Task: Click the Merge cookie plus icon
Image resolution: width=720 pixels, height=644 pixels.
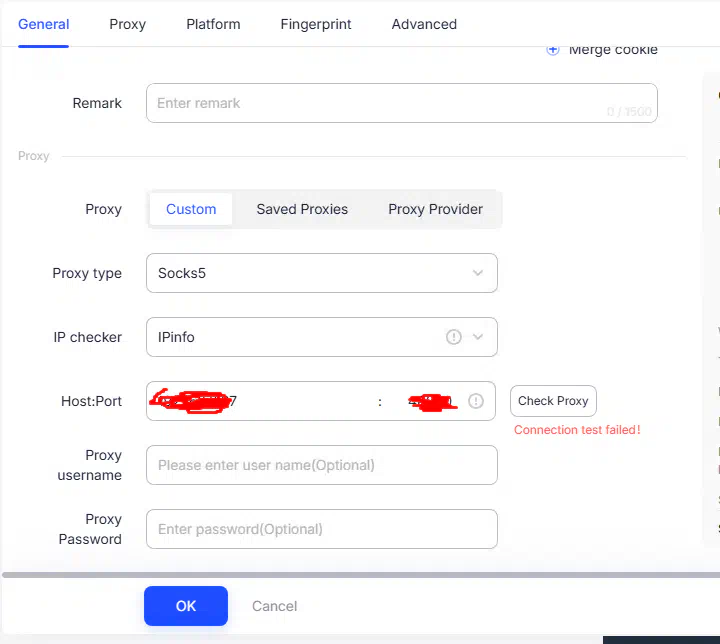Action: coord(553,50)
